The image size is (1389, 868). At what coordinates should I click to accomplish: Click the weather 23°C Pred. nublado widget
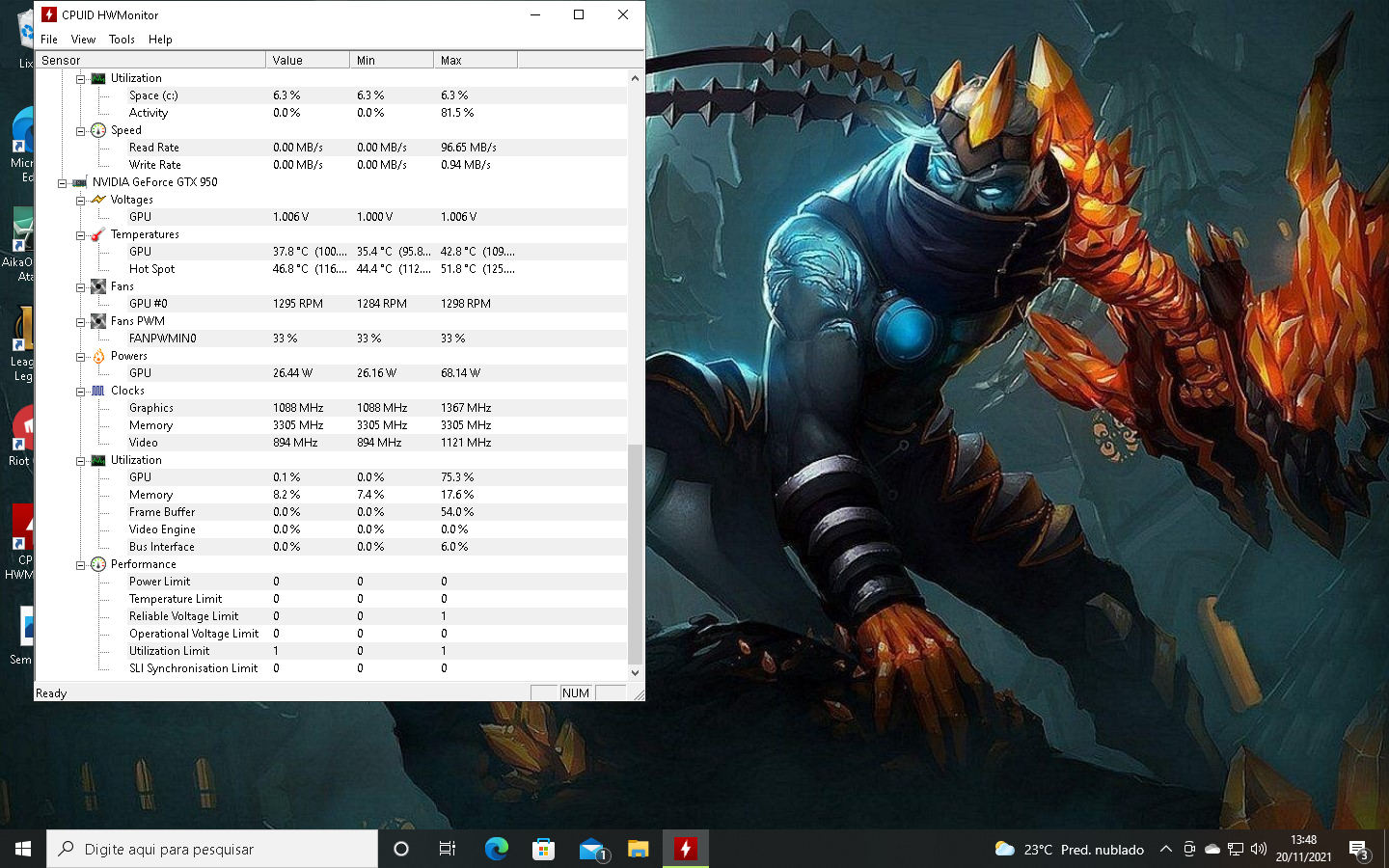coord(1070,849)
